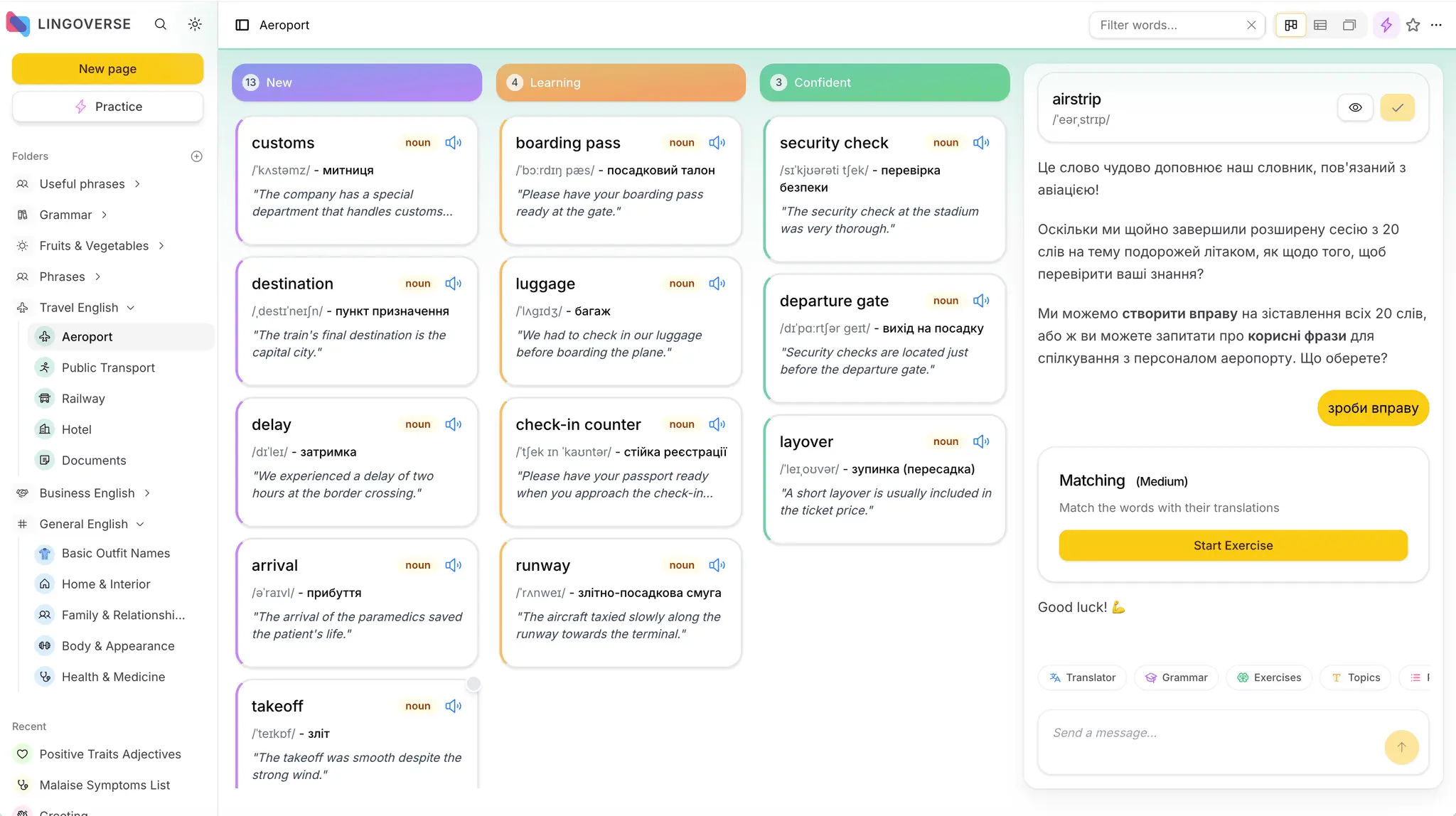Play audio for luggage
The image size is (1456, 816).
[x=717, y=284]
